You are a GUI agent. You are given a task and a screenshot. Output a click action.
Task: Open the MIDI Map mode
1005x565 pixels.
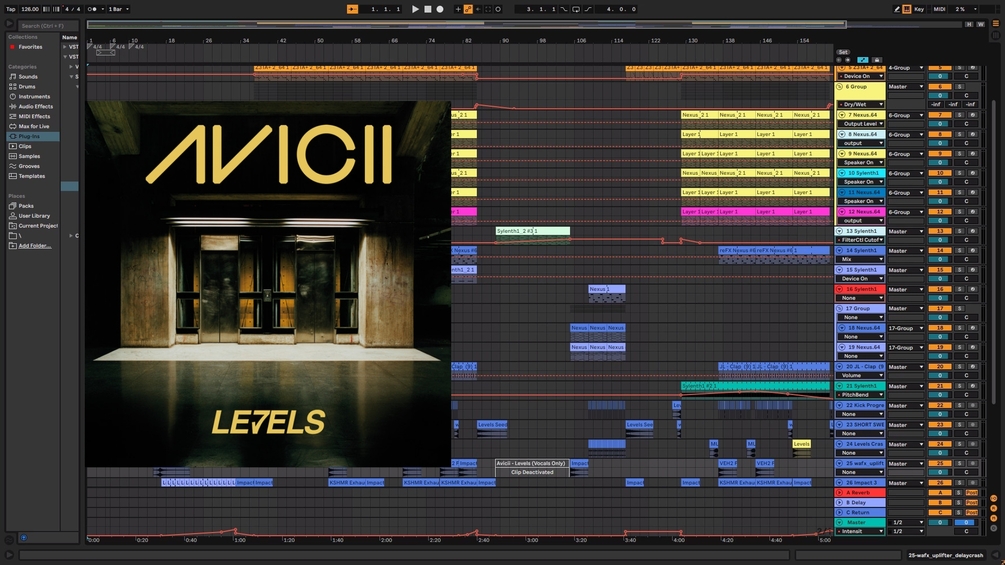click(939, 9)
